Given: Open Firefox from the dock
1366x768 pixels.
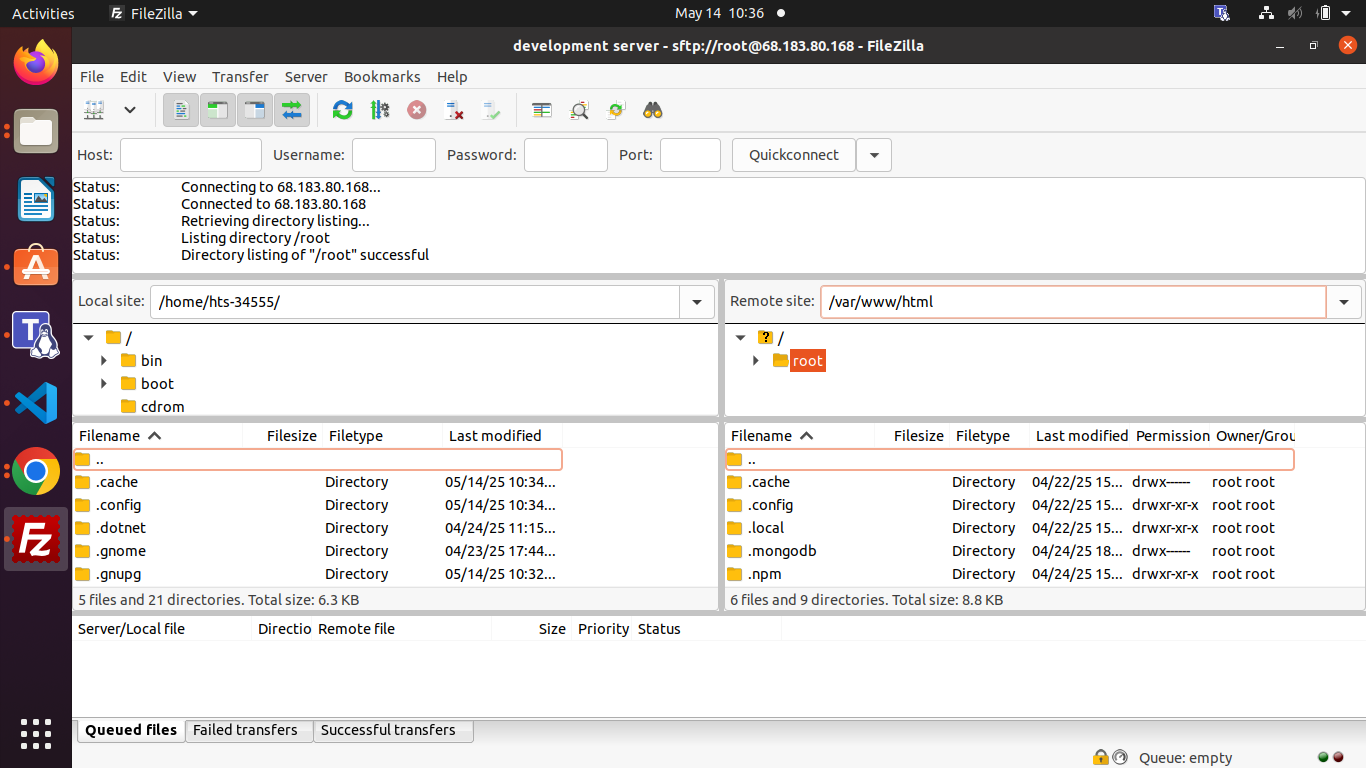Looking at the screenshot, I should tap(36, 62).
